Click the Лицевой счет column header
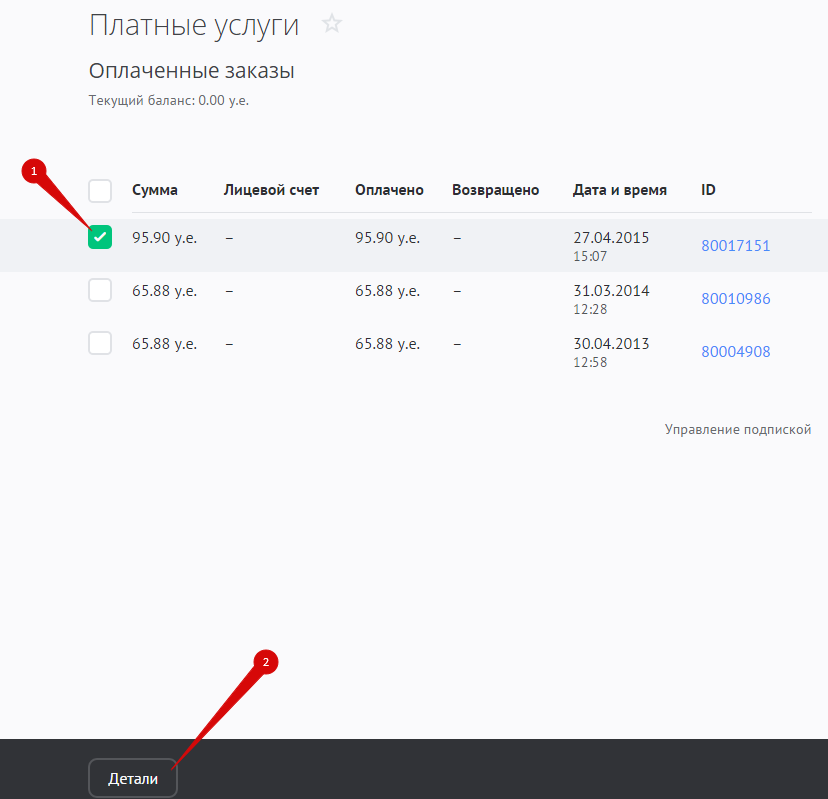 [271, 190]
